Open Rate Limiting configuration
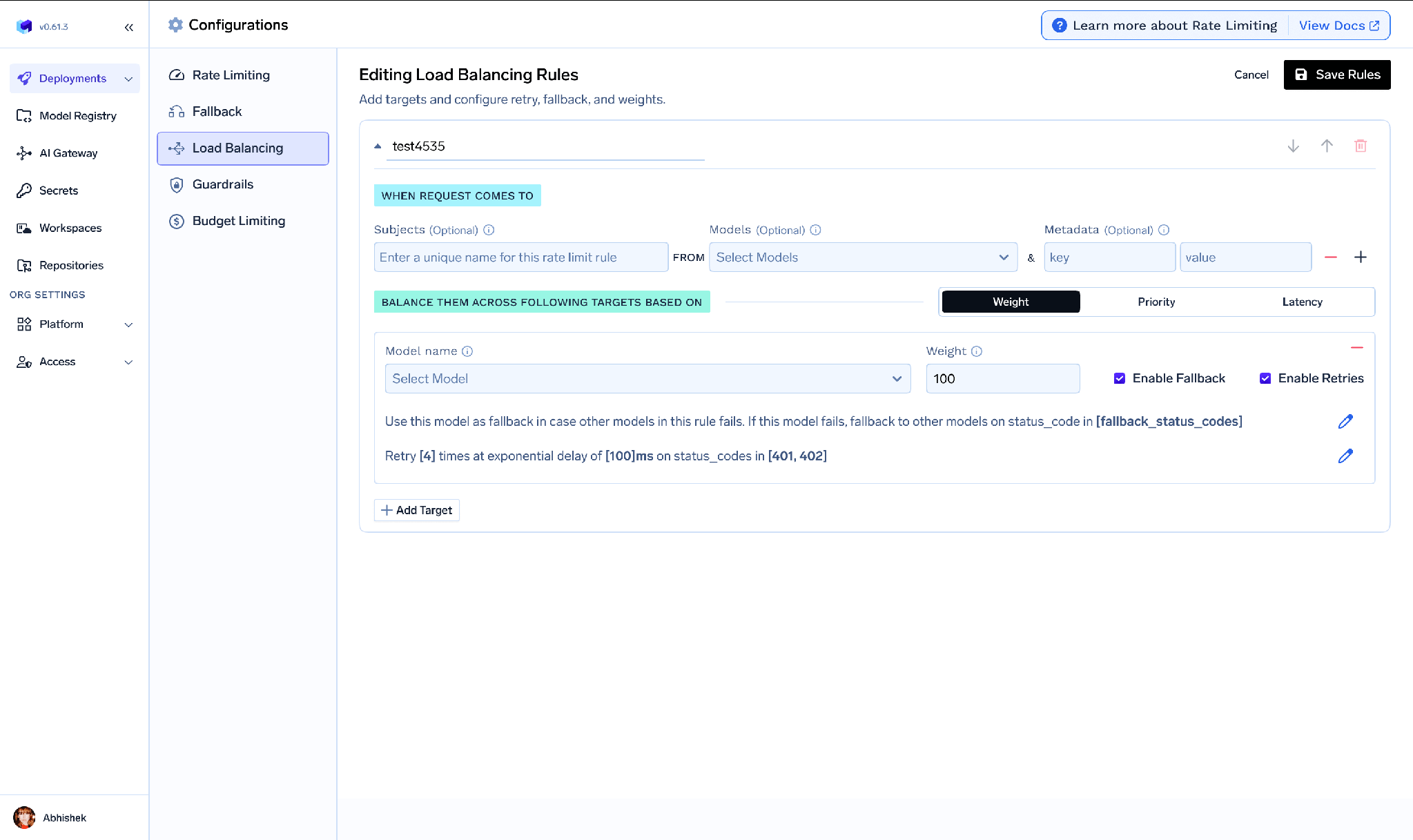The width and height of the screenshot is (1413, 840). coord(243,75)
